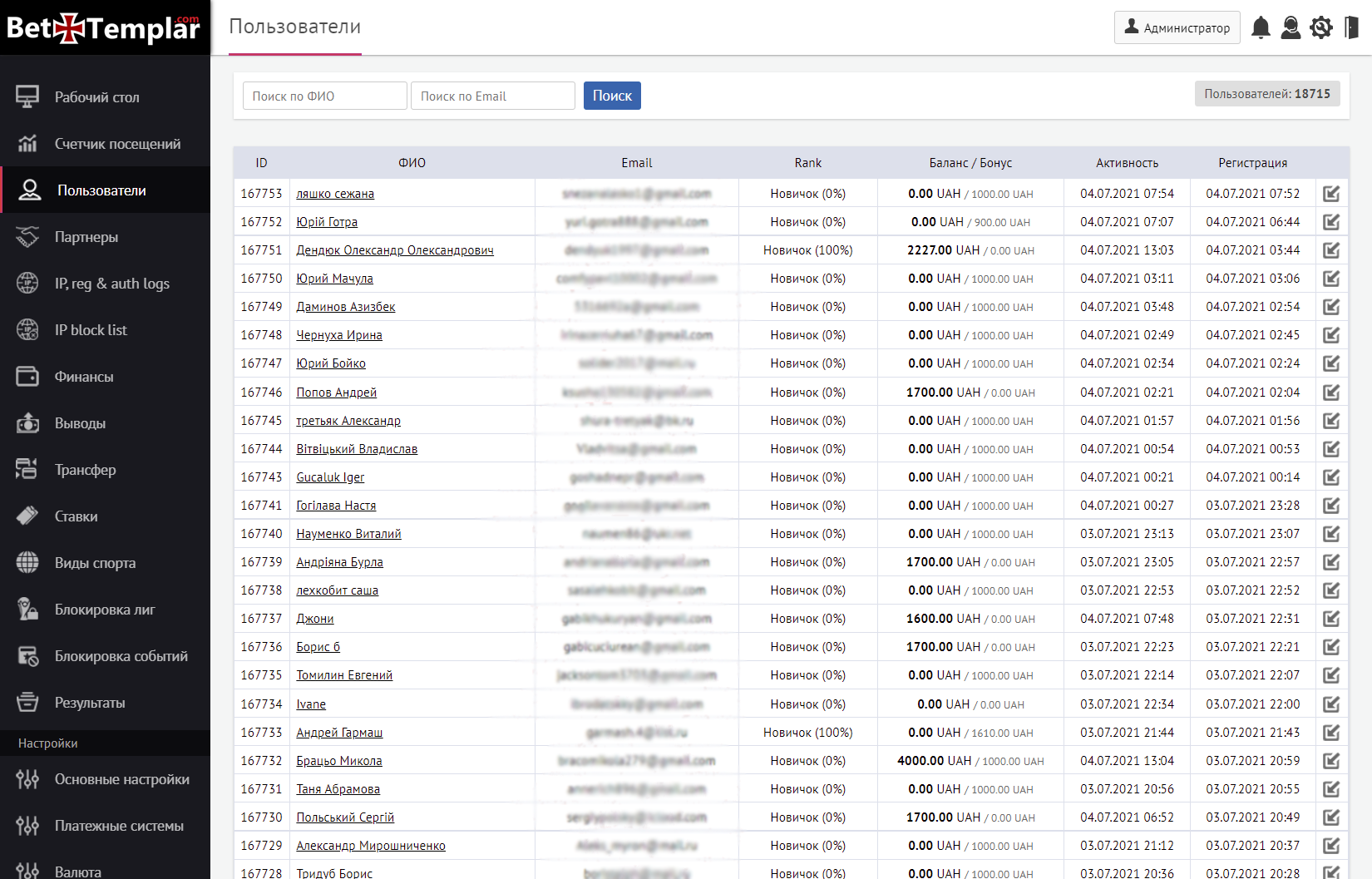Click the BetTemplar logo
Image resolution: width=1372 pixels, height=879 pixels.
[x=104, y=28]
